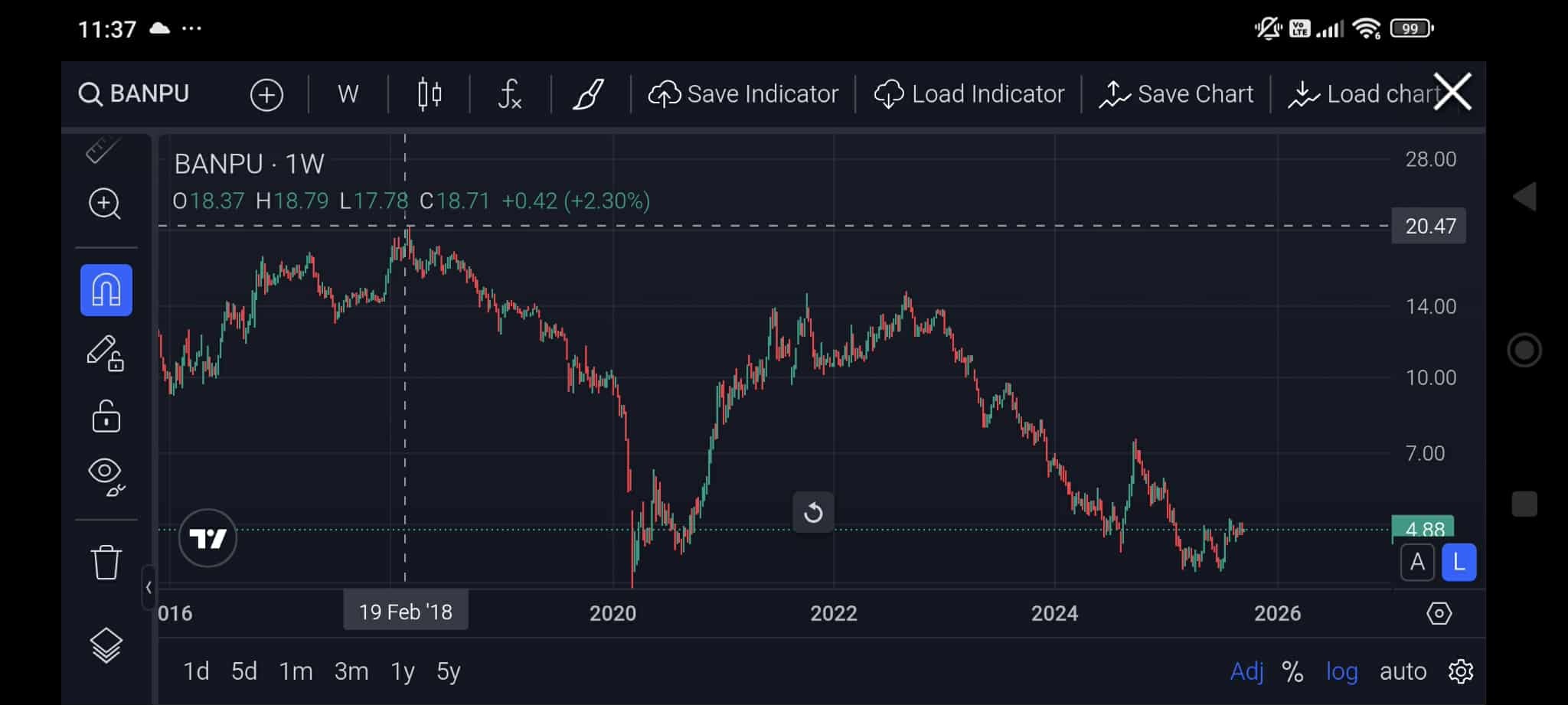The image size is (1568, 705).
Task: Toggle log scale
Action: (1341, 671)
